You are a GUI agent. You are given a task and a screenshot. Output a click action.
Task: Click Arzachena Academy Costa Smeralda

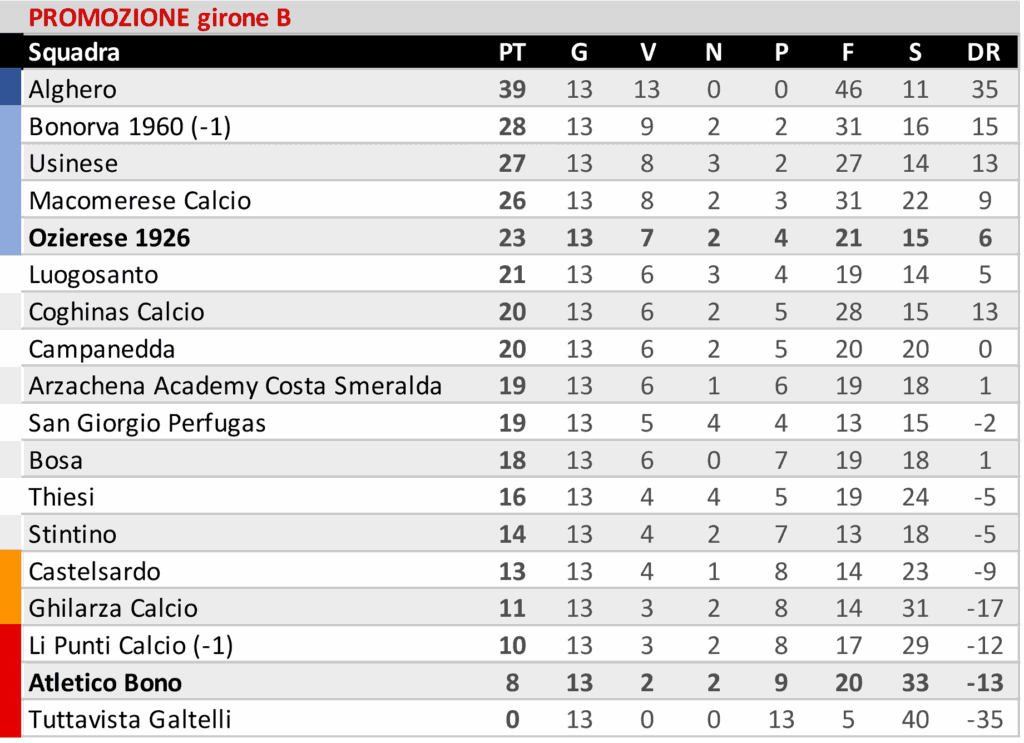pos(235,386)
